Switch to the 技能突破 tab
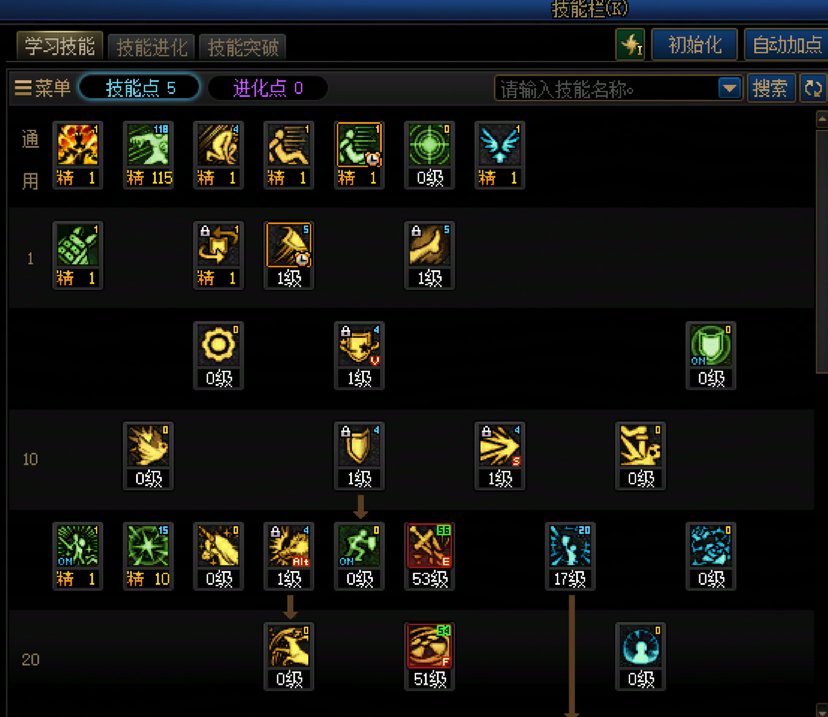 point(243,48)
